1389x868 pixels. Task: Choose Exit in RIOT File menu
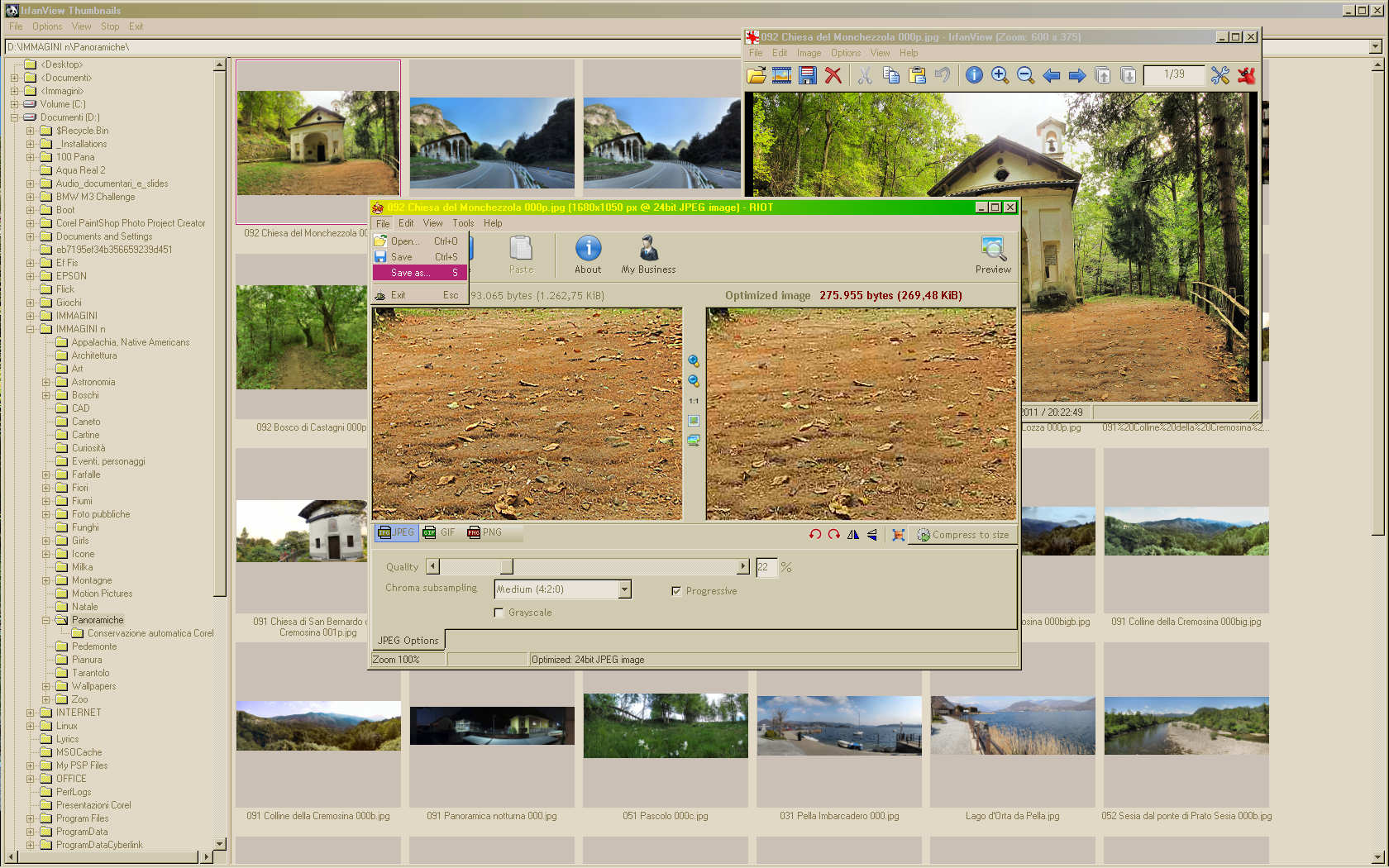pos(420,295)
